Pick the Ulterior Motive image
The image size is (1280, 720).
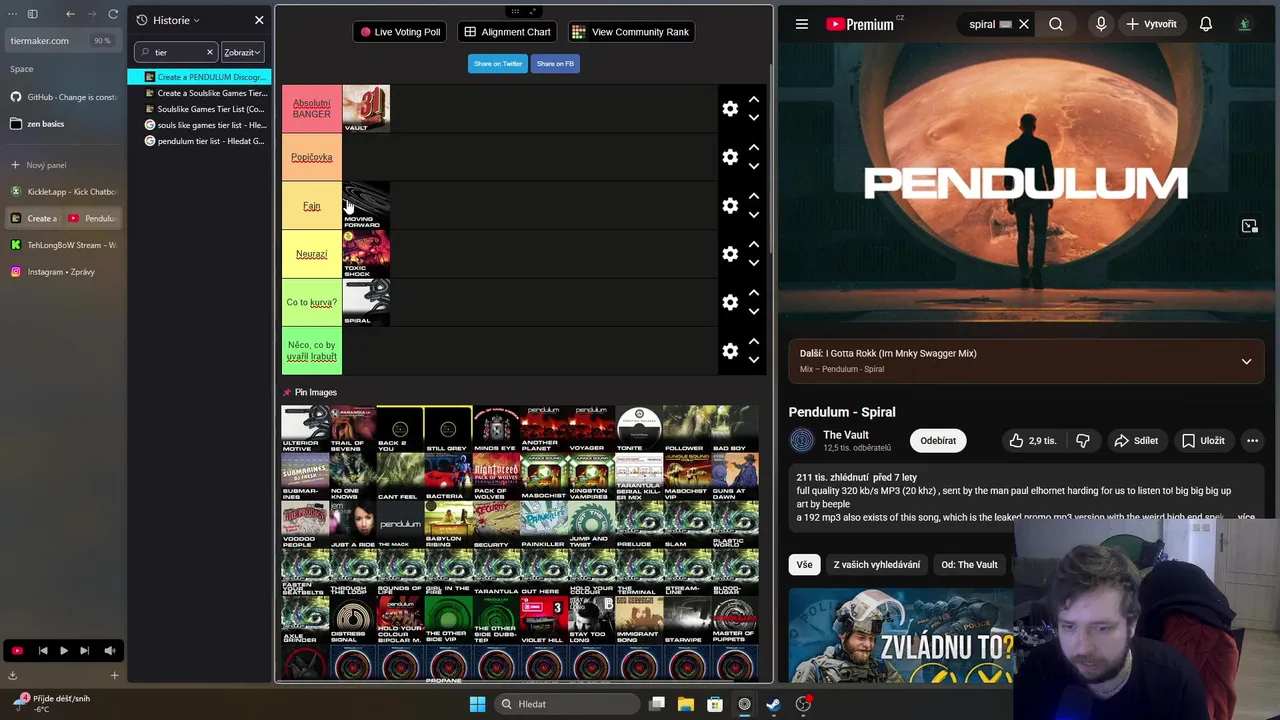[305, 429]
